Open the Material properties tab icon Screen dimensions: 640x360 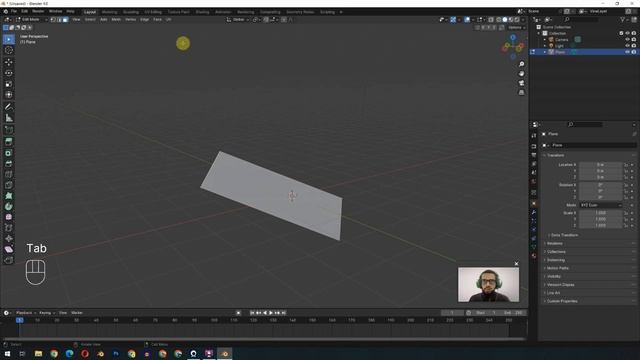pyautogui.click(x=534, y=256)
